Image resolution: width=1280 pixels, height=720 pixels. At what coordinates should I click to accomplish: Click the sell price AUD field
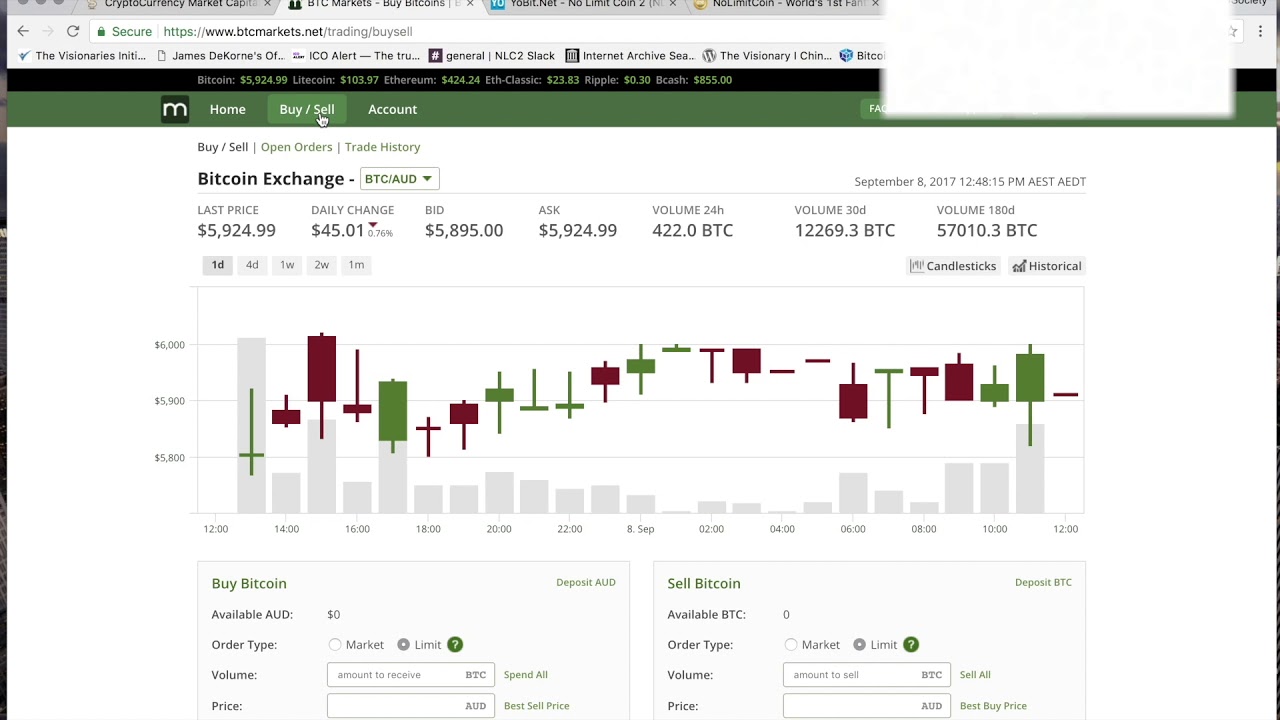(x=867, y=706)
